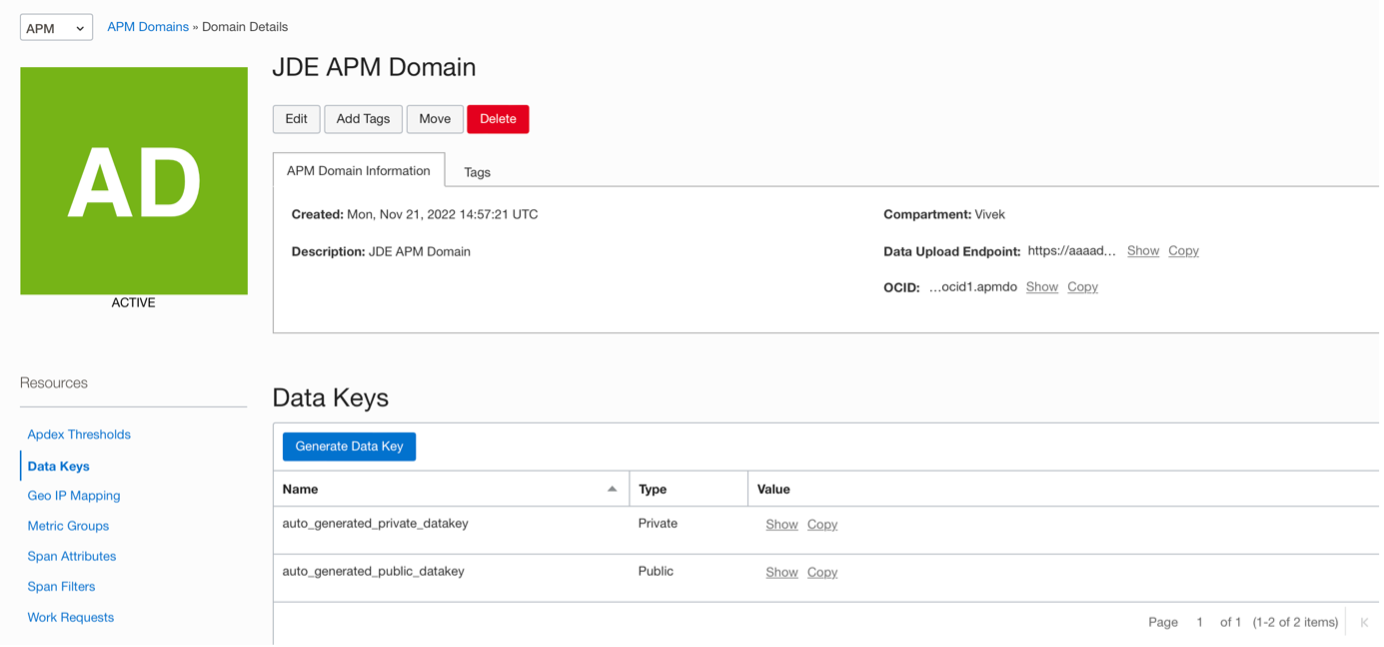Click the red Delete button
Viewport: 1384px width, 647px height.
(x=498, y=119)
